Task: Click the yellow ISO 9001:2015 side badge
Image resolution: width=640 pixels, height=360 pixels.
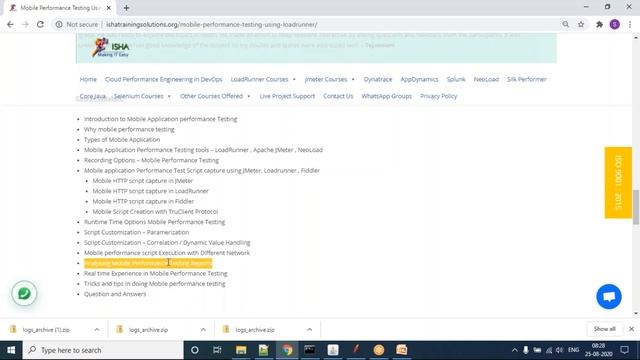Action: pos(618,182)
